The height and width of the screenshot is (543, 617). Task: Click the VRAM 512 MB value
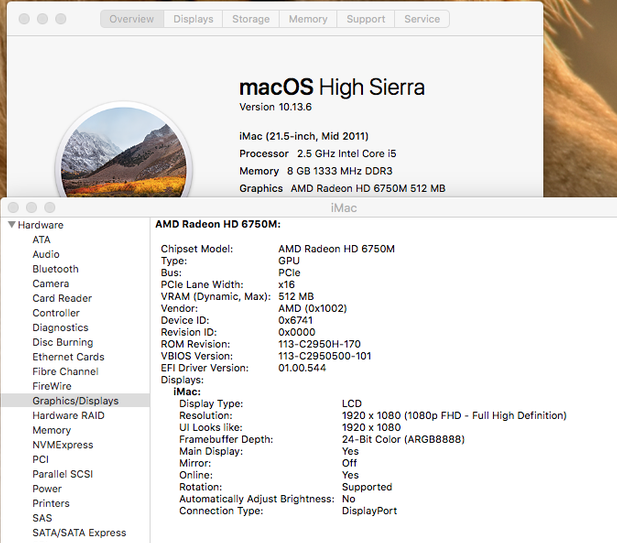296,296
